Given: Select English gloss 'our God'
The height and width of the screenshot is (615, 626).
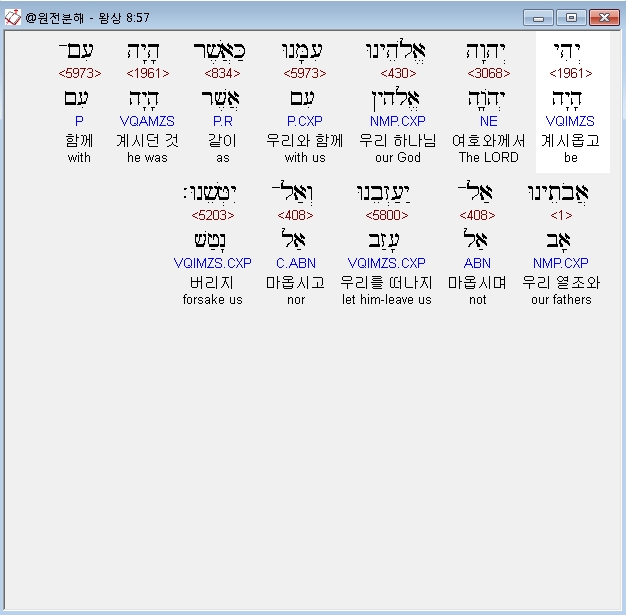Looking at the screenshot, I should click(398, 158).
